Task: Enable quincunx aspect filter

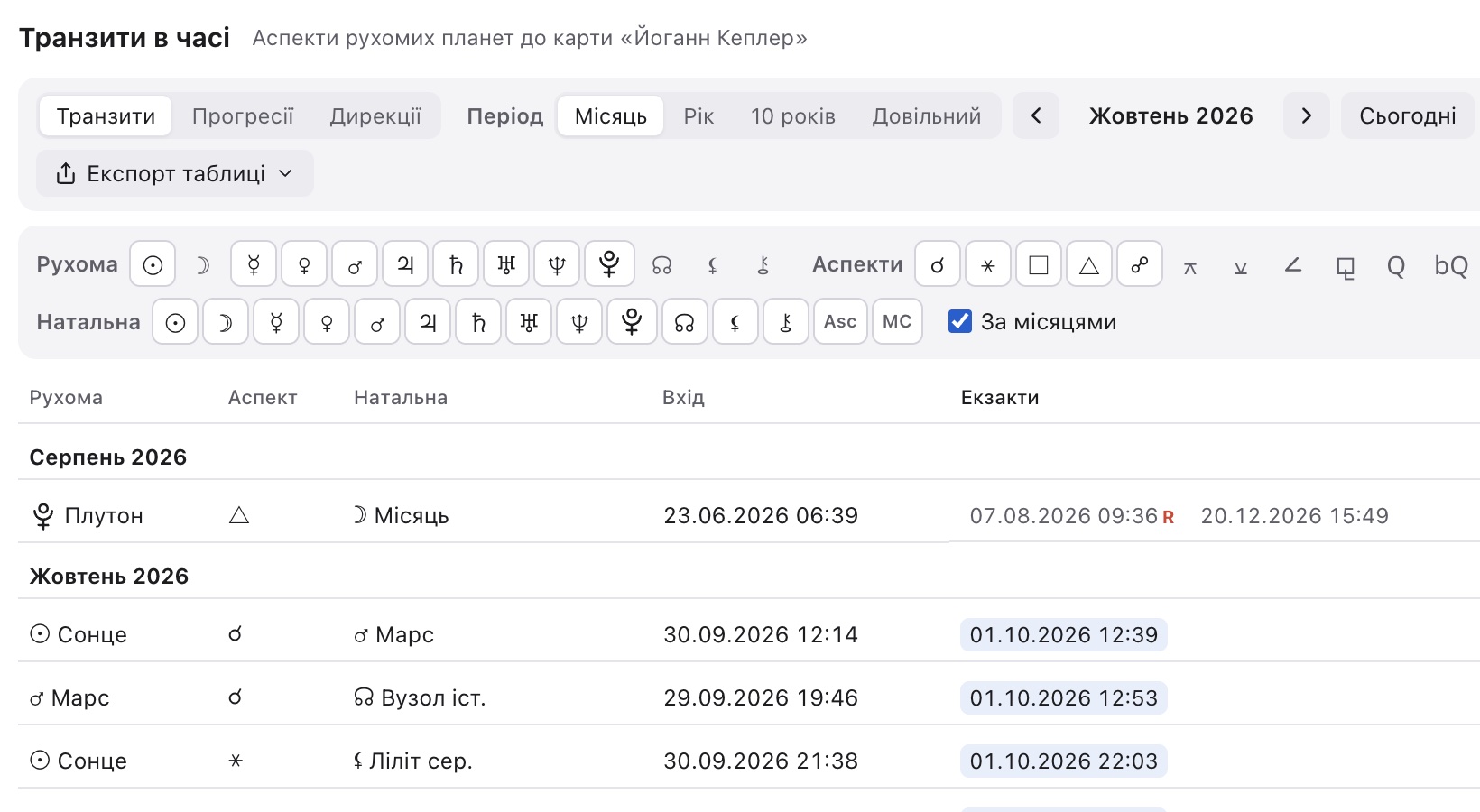Action: 1190,266
